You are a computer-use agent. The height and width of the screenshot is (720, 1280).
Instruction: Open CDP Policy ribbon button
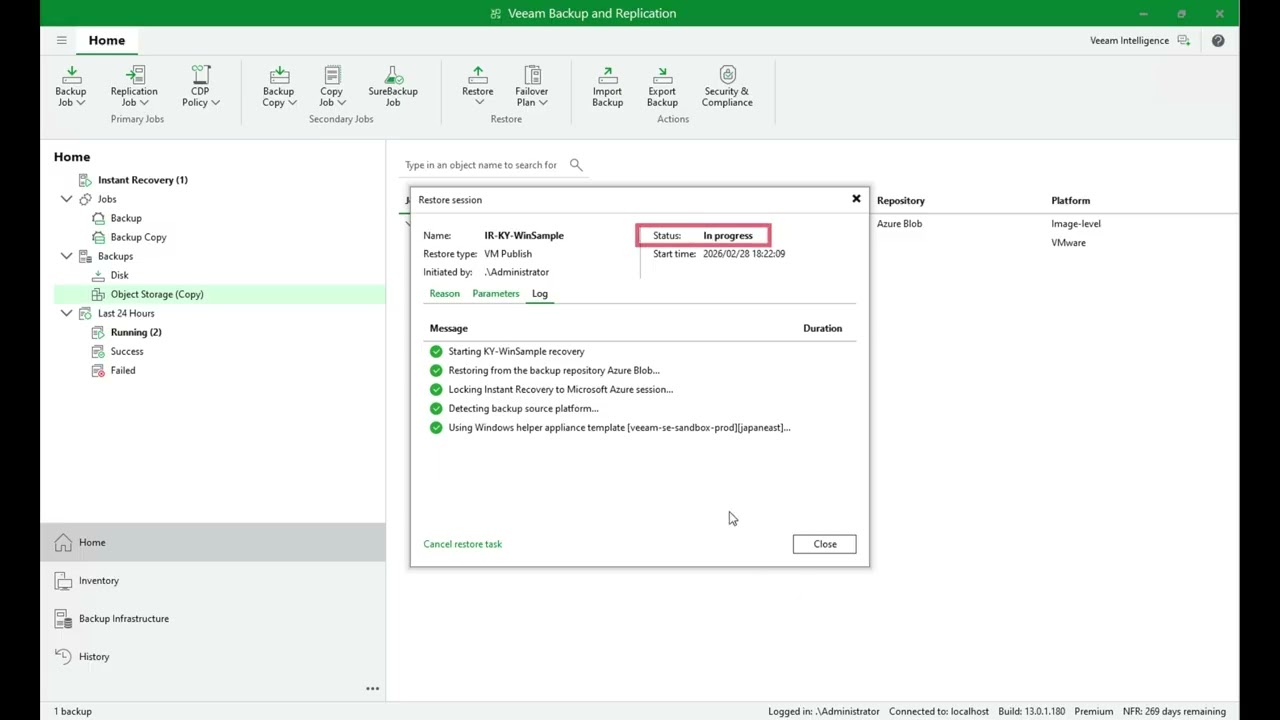click(x=200, y=87)
